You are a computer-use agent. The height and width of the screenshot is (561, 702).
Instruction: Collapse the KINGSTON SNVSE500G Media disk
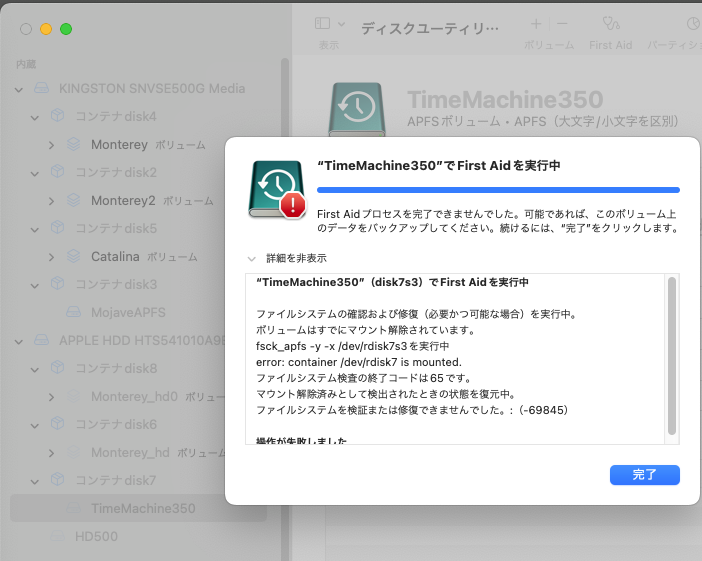[19, 90]
